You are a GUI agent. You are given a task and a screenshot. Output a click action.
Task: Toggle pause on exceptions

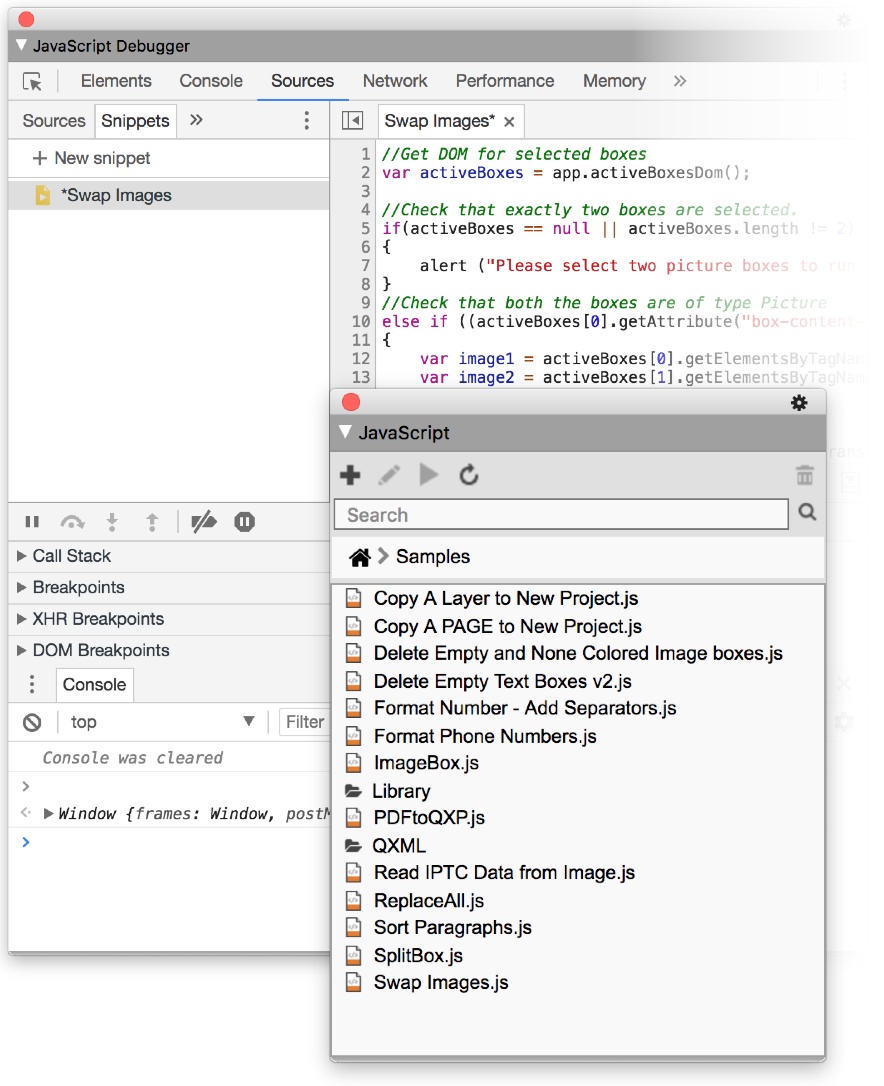pyautogui.click(x=244, y=522)
